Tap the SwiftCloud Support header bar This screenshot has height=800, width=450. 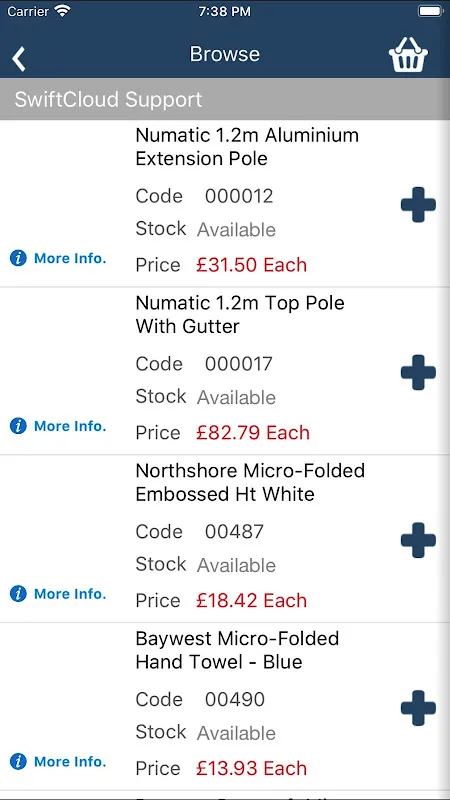(x=225, y=99)
